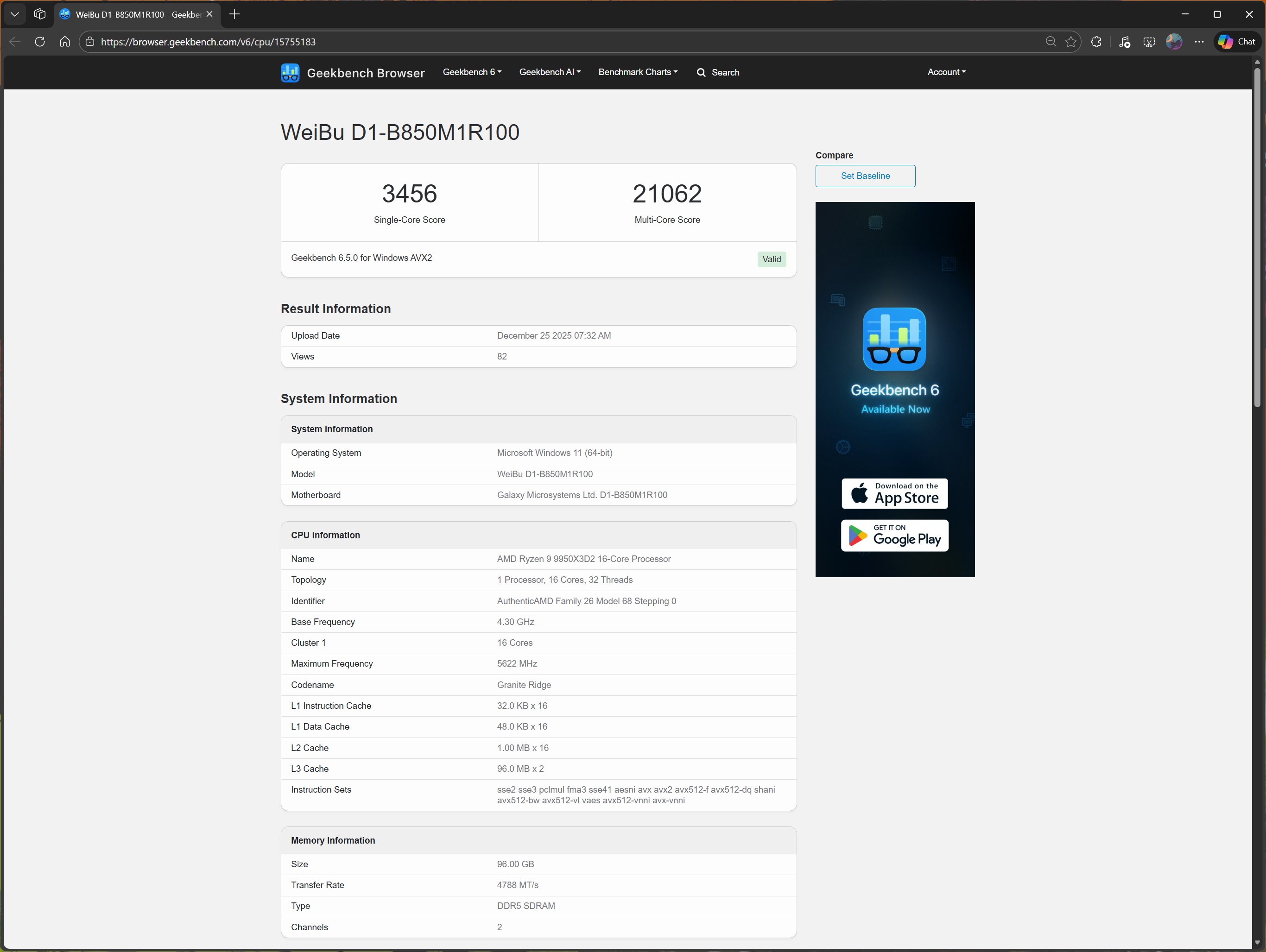Click the Get it on Google Play badge
Image resolution: width=1266 pixels, height=952 pixels.
coord(894,536)
